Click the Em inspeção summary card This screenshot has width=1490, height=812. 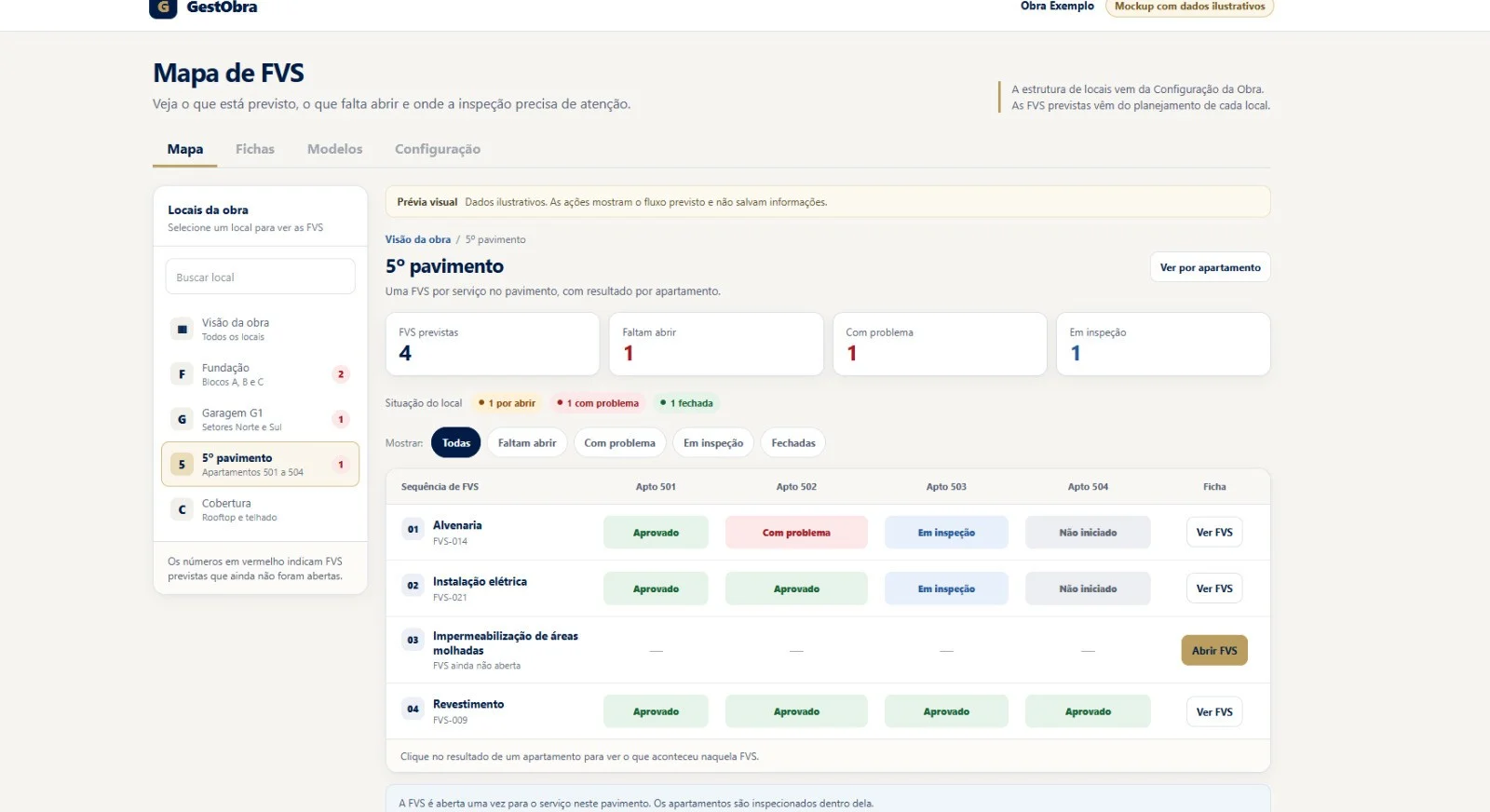click(1163, 345)
